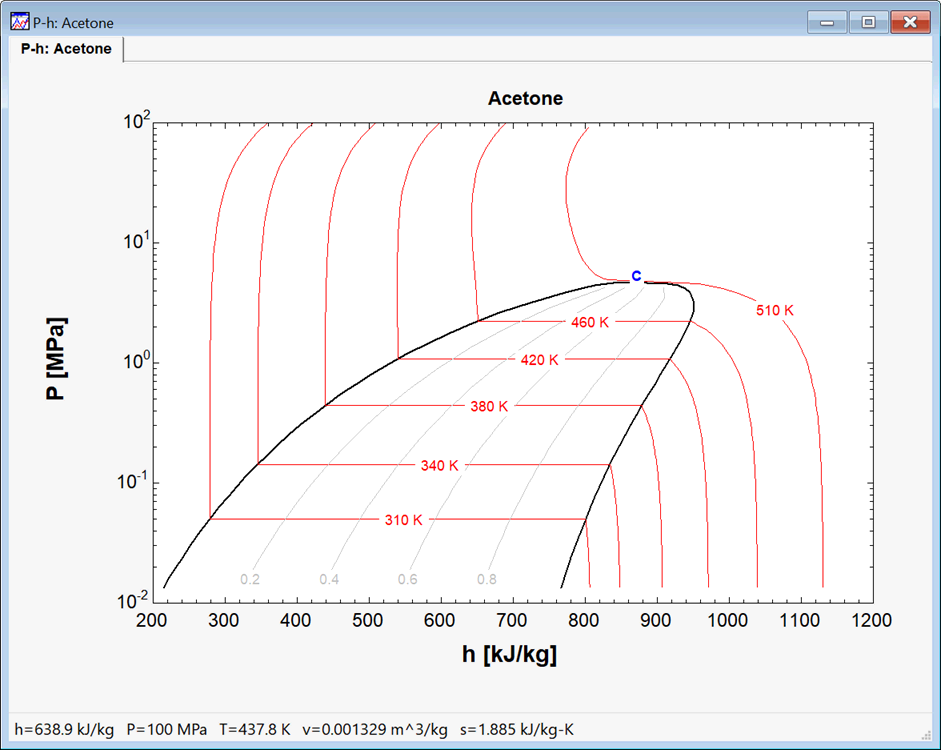This screenshot has height=750, width=941.
Task: Click the 0.4 quality line label
Action: click(329, 579)
